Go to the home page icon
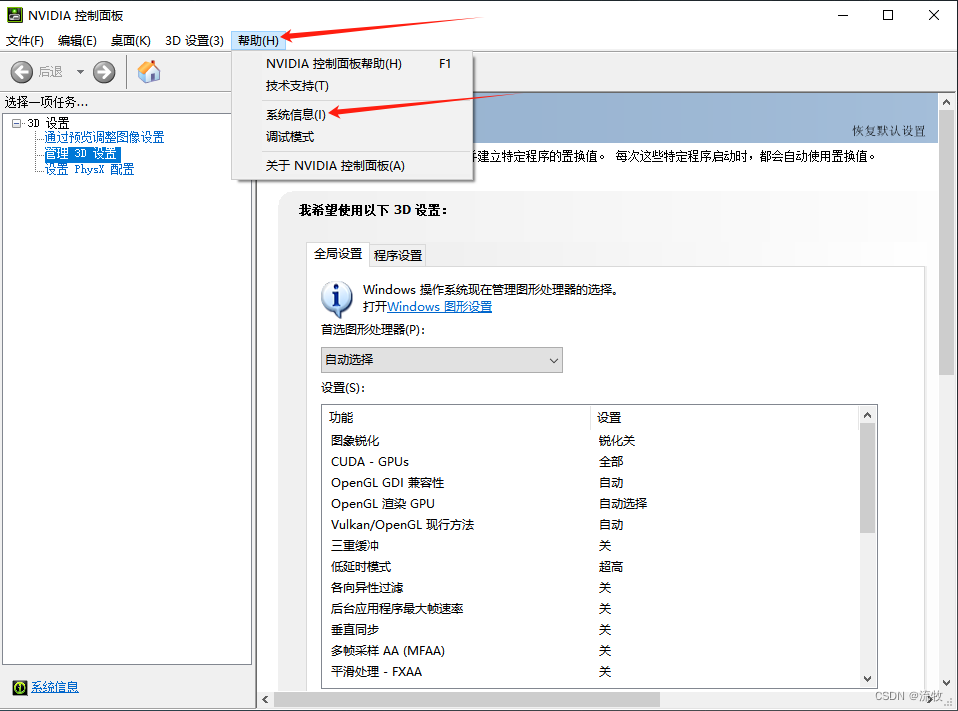958x711 pixels. point(148,71)
